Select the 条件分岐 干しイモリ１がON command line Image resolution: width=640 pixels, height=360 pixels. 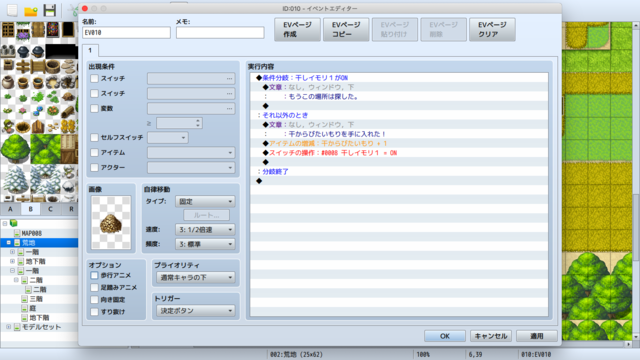pos(399,78)
